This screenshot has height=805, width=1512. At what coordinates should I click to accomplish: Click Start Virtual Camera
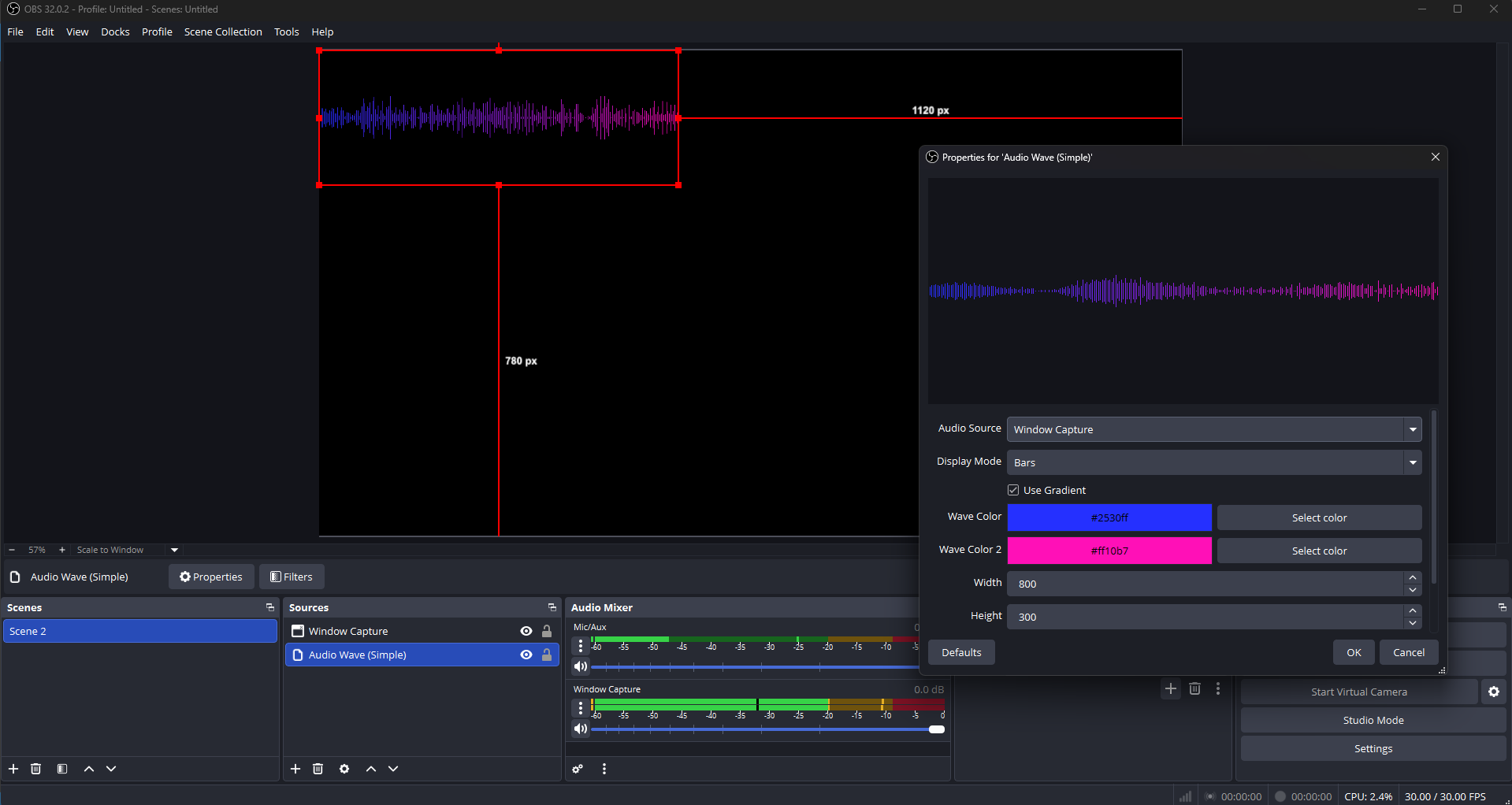(x=1359, y=692)
